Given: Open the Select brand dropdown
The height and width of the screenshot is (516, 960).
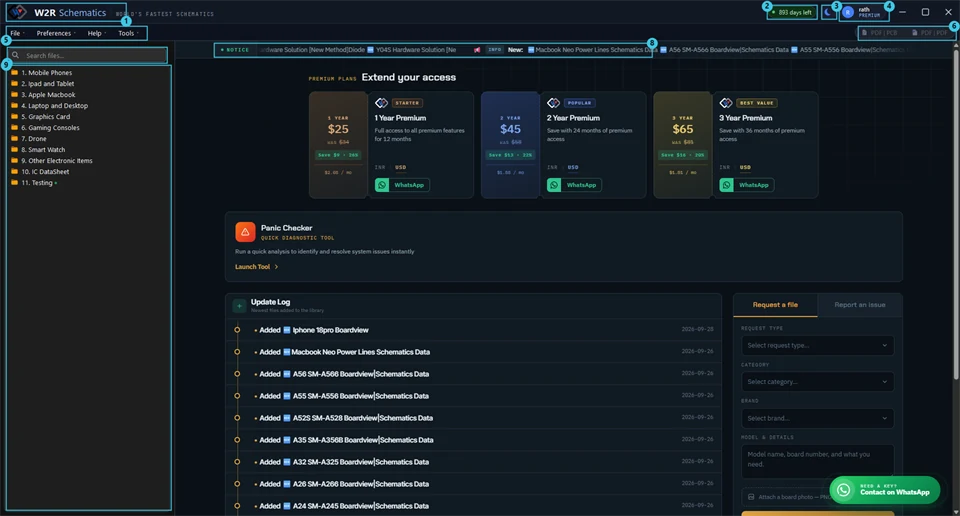Looking at the screenshot, I should (x=817, y=419).
